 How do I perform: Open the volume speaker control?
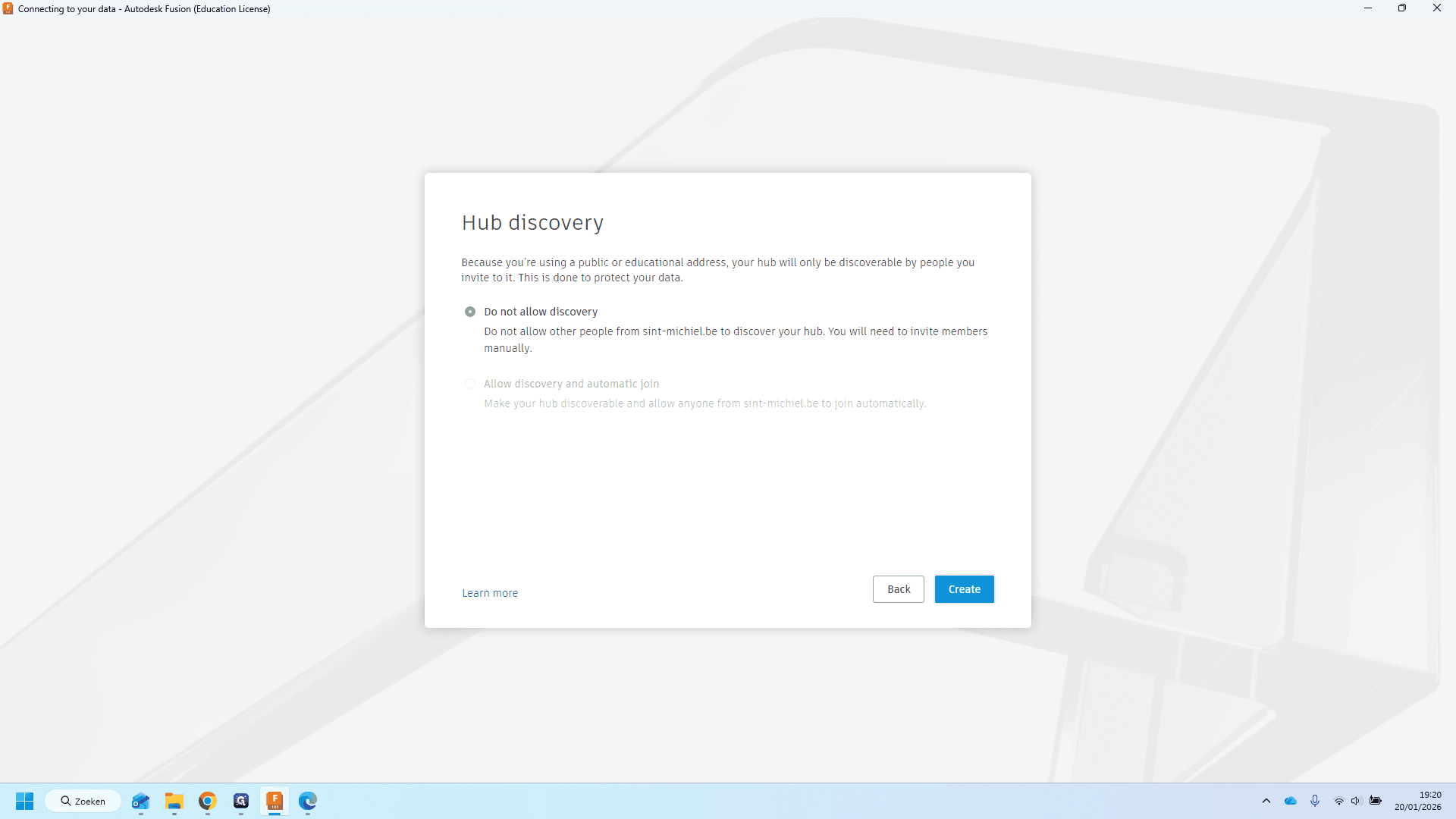1357,801
